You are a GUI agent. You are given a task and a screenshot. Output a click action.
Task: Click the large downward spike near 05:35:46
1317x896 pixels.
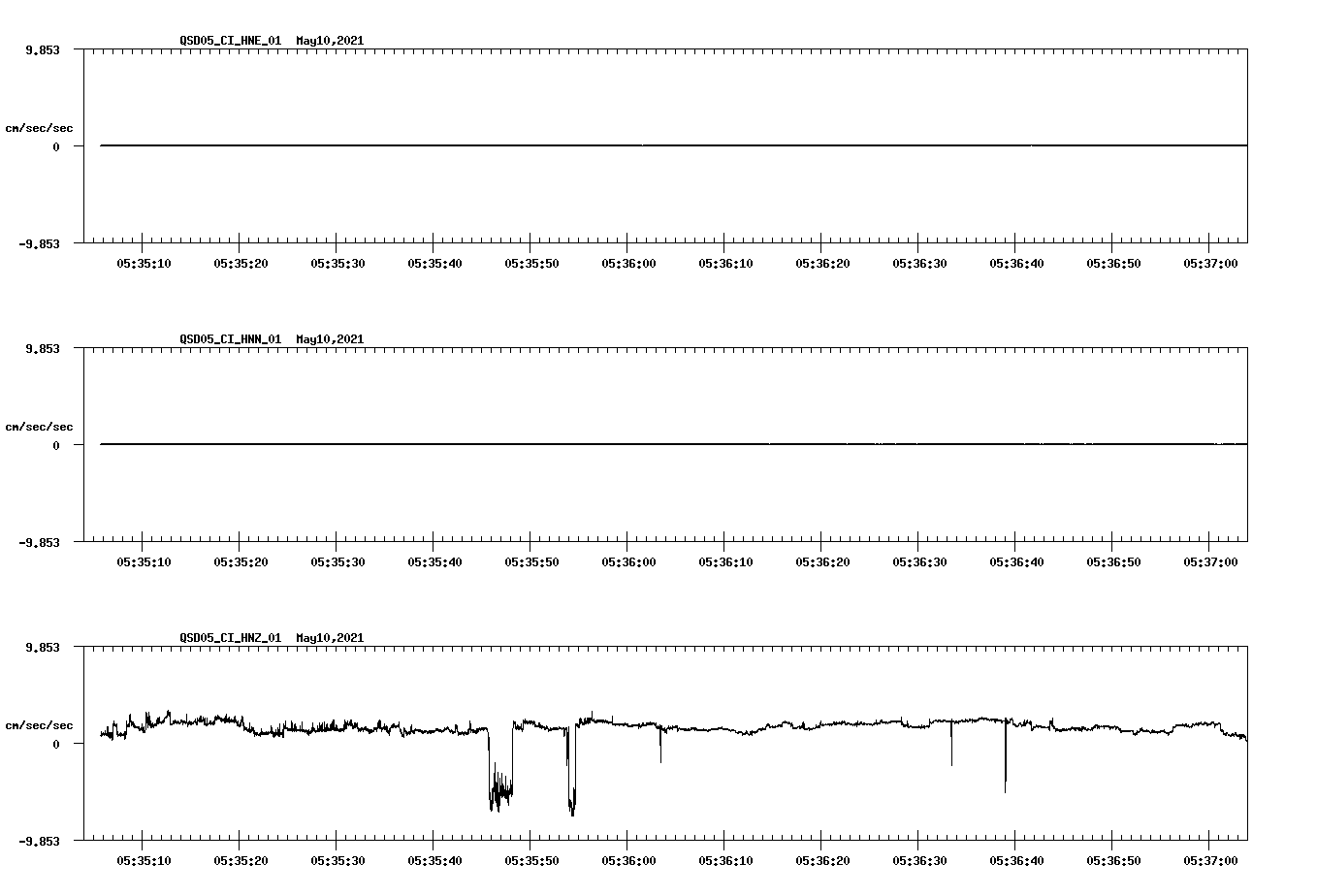point(498,795)
